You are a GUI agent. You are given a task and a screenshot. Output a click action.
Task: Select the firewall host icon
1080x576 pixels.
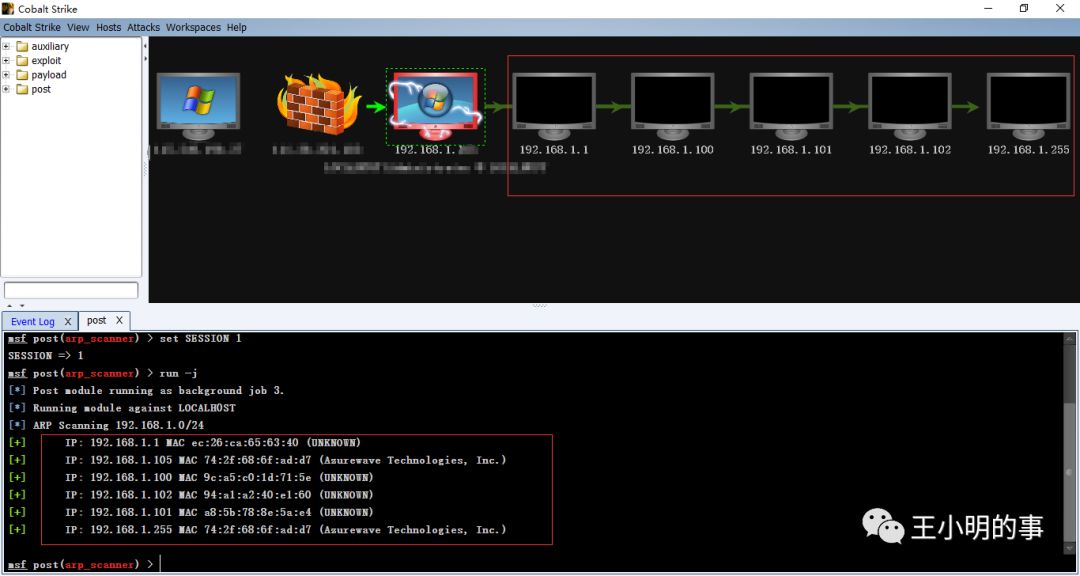coord(319,104)
